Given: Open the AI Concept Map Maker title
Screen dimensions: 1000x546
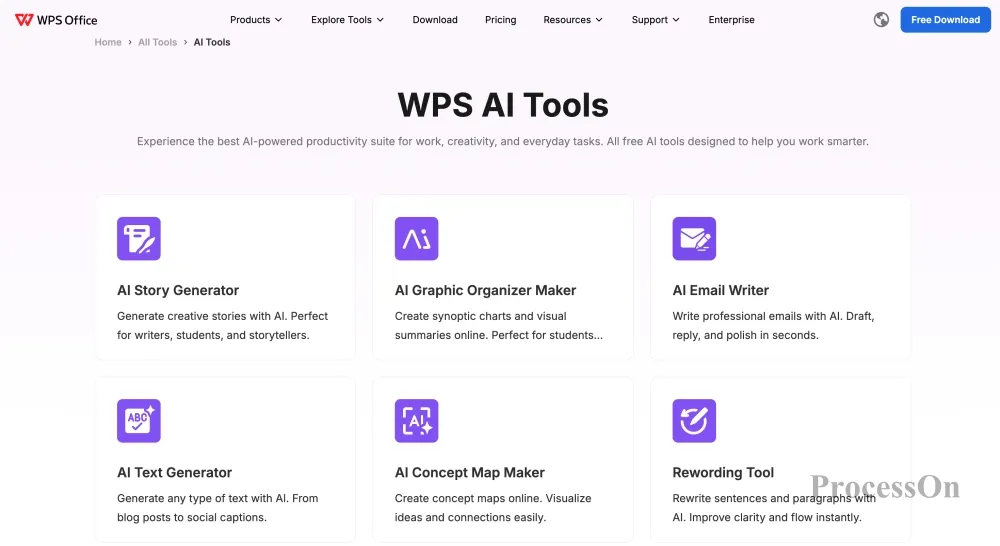Looking at the screenshot, I should tap(469, 473).
